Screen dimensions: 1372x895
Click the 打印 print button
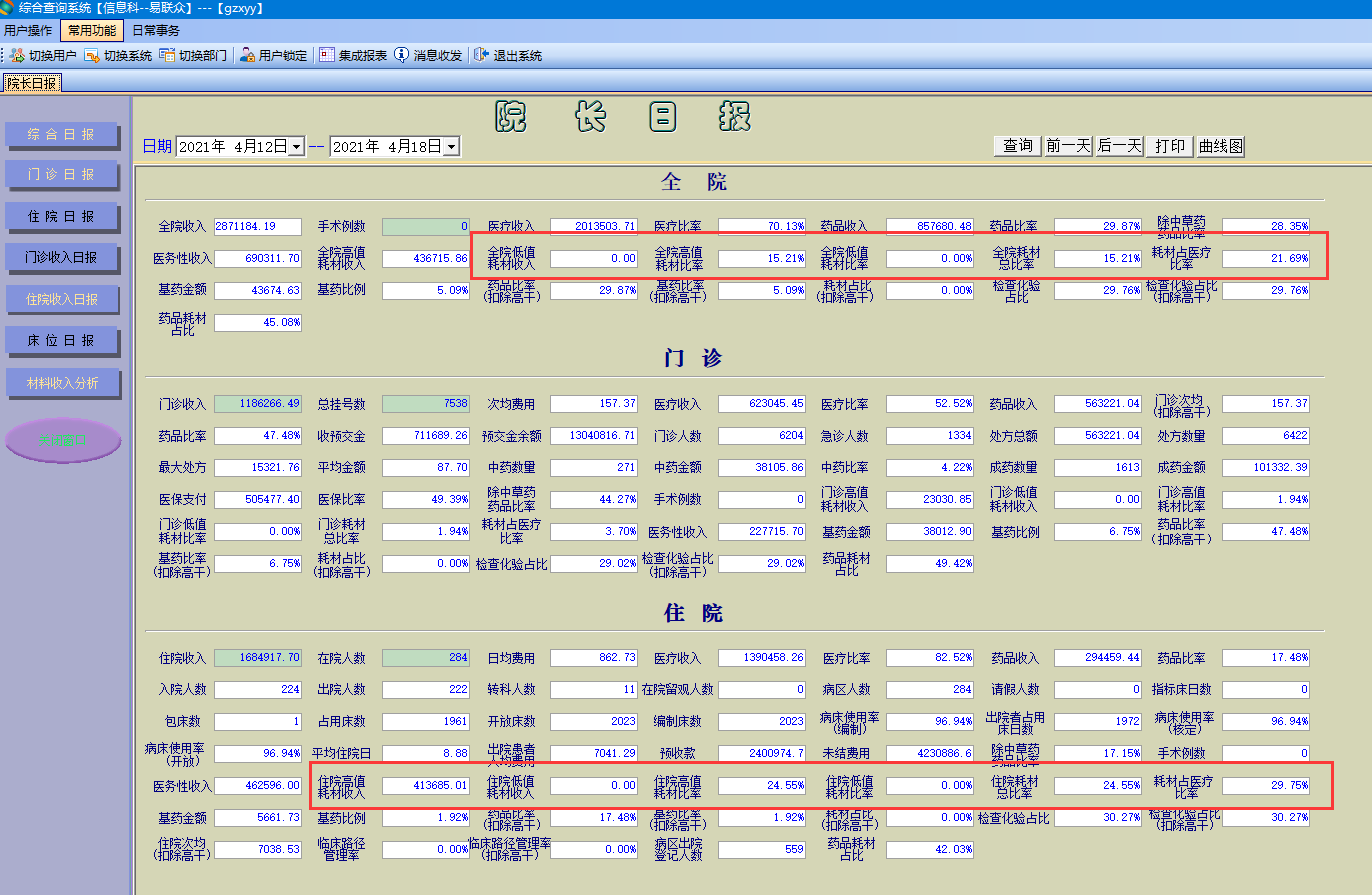point(1170,146)
